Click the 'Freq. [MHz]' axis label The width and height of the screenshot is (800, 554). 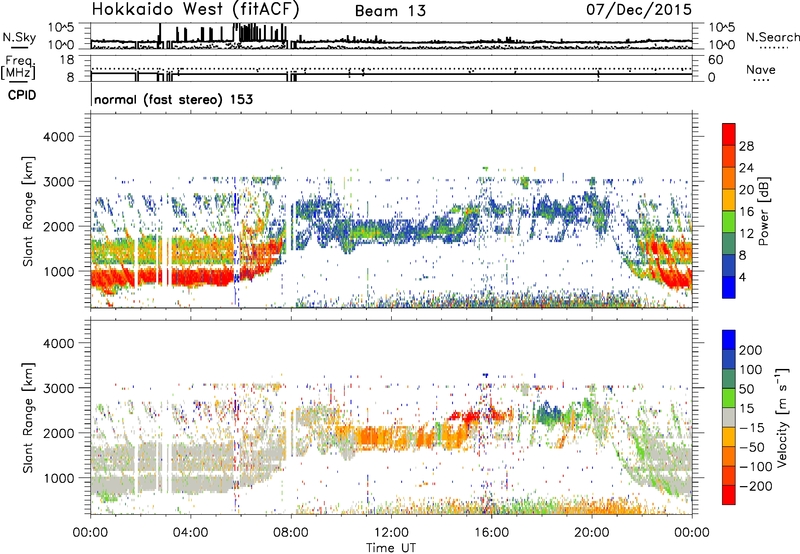[x=18, y=67]
